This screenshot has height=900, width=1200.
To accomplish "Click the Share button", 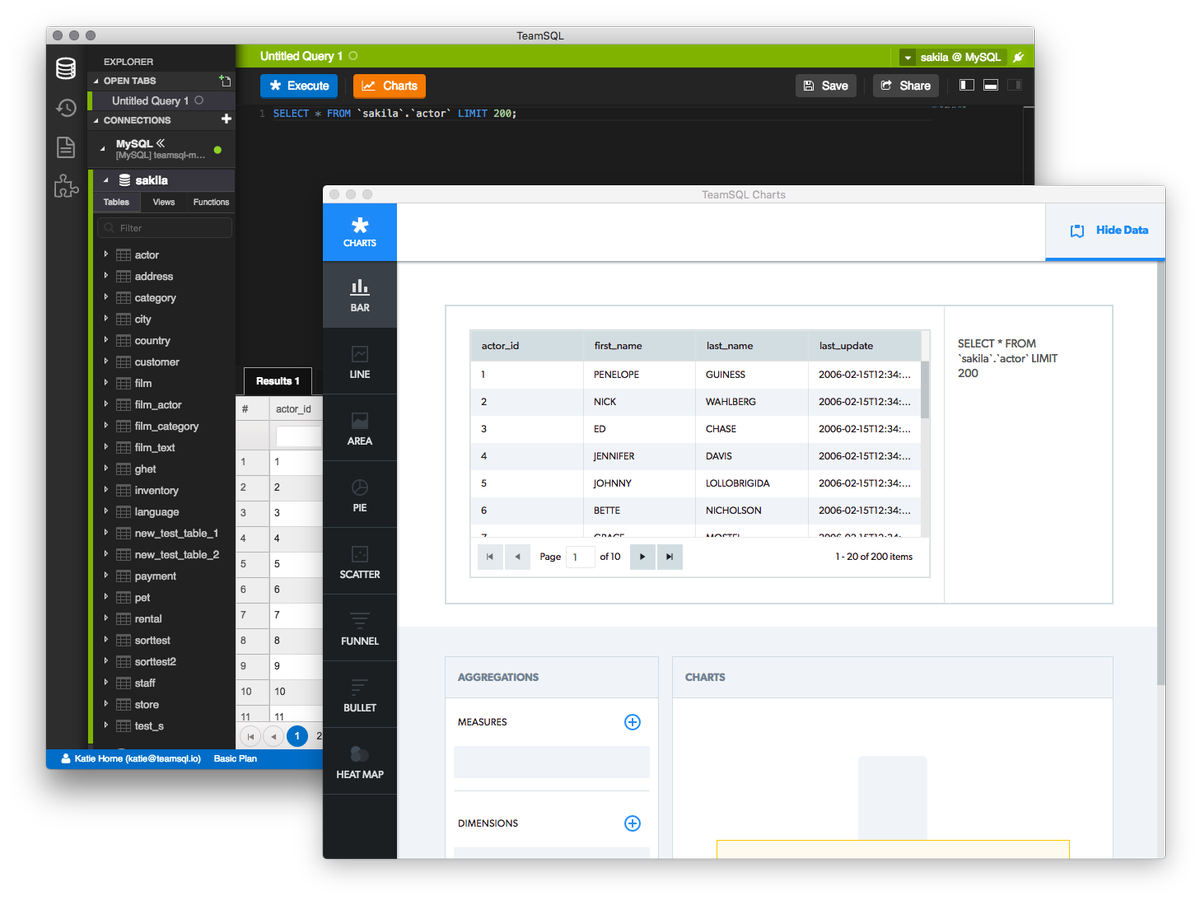I will pos(906,86).
